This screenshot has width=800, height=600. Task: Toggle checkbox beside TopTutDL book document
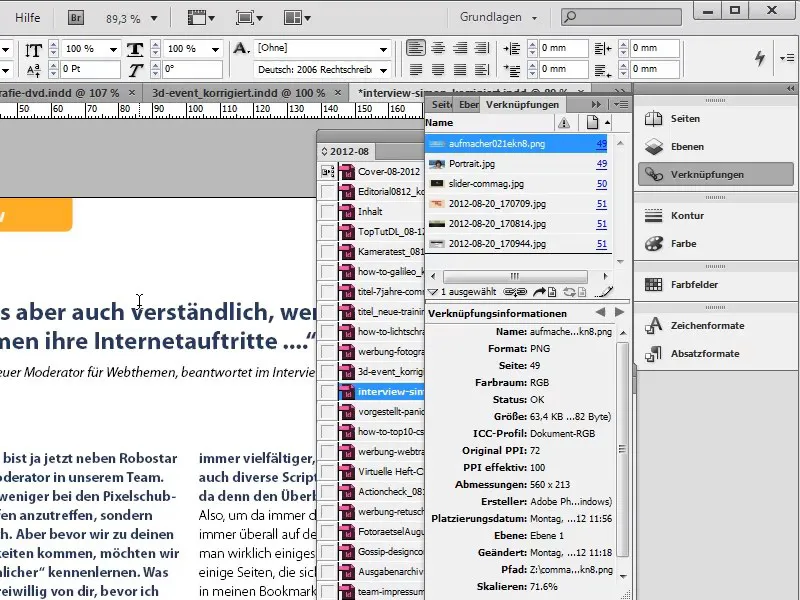point(327,232)
